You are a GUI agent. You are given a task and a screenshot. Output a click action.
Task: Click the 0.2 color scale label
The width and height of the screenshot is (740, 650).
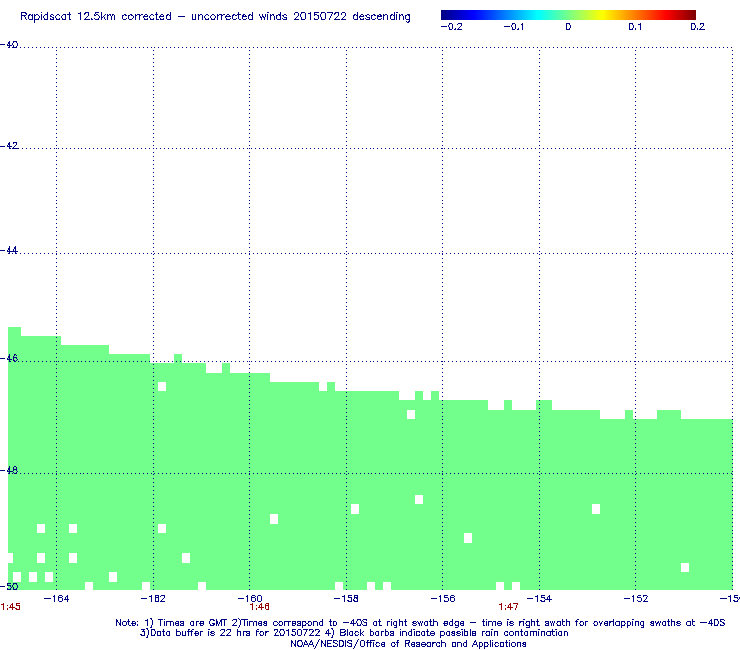[698, 27]
